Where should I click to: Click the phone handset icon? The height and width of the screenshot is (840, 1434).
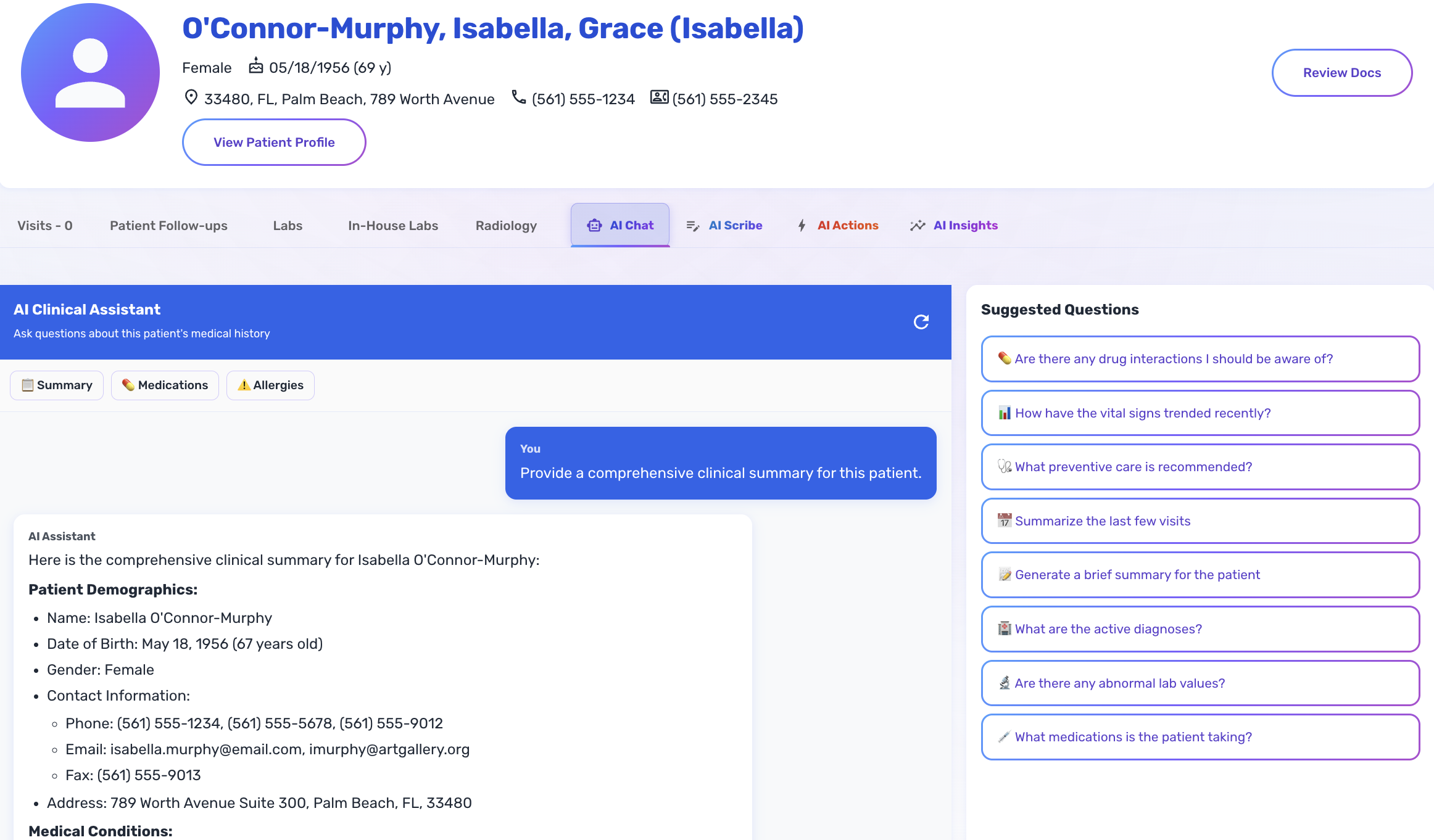(x=519, y=97)
